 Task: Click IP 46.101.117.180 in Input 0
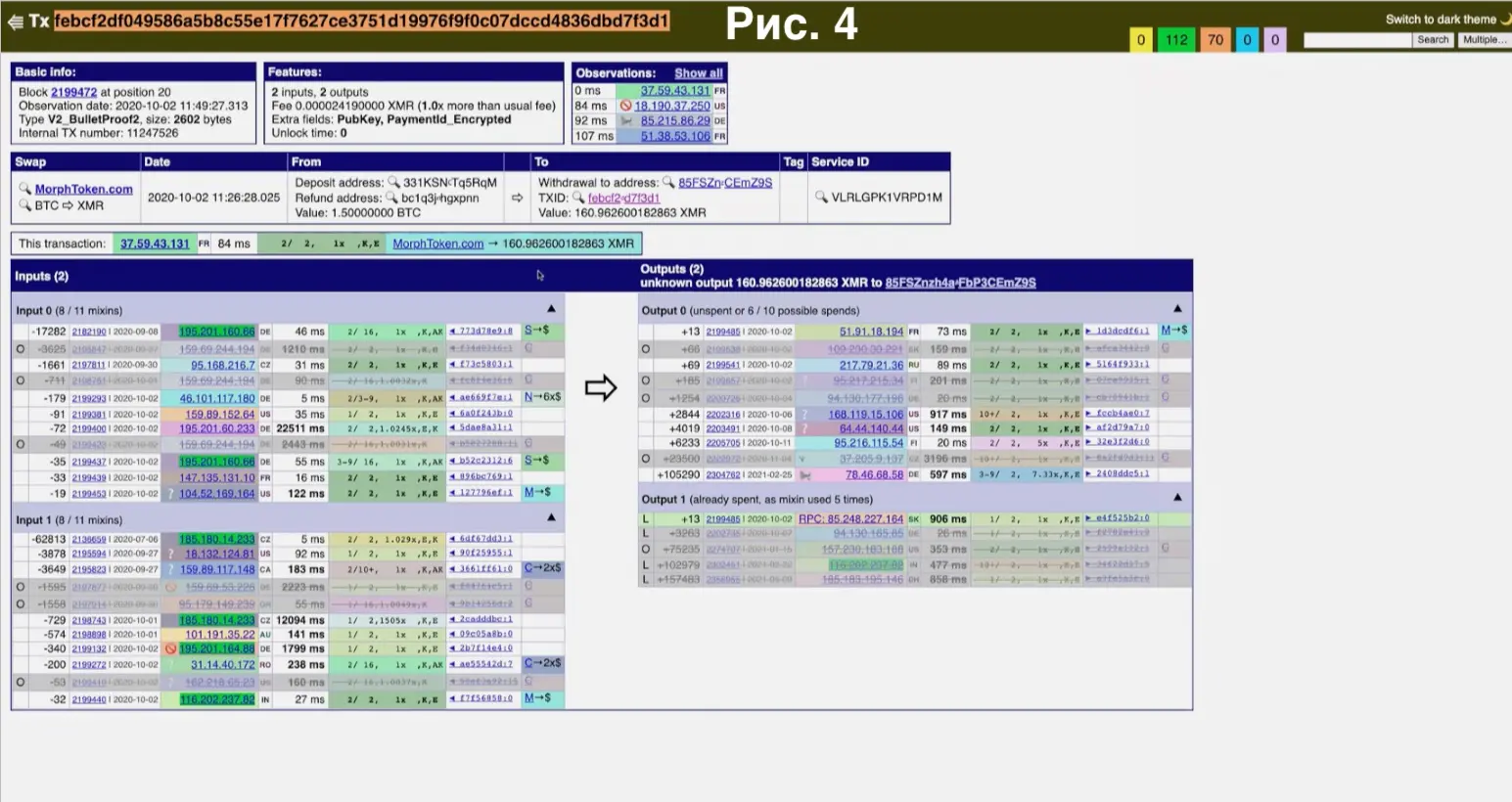pos(217,398)
